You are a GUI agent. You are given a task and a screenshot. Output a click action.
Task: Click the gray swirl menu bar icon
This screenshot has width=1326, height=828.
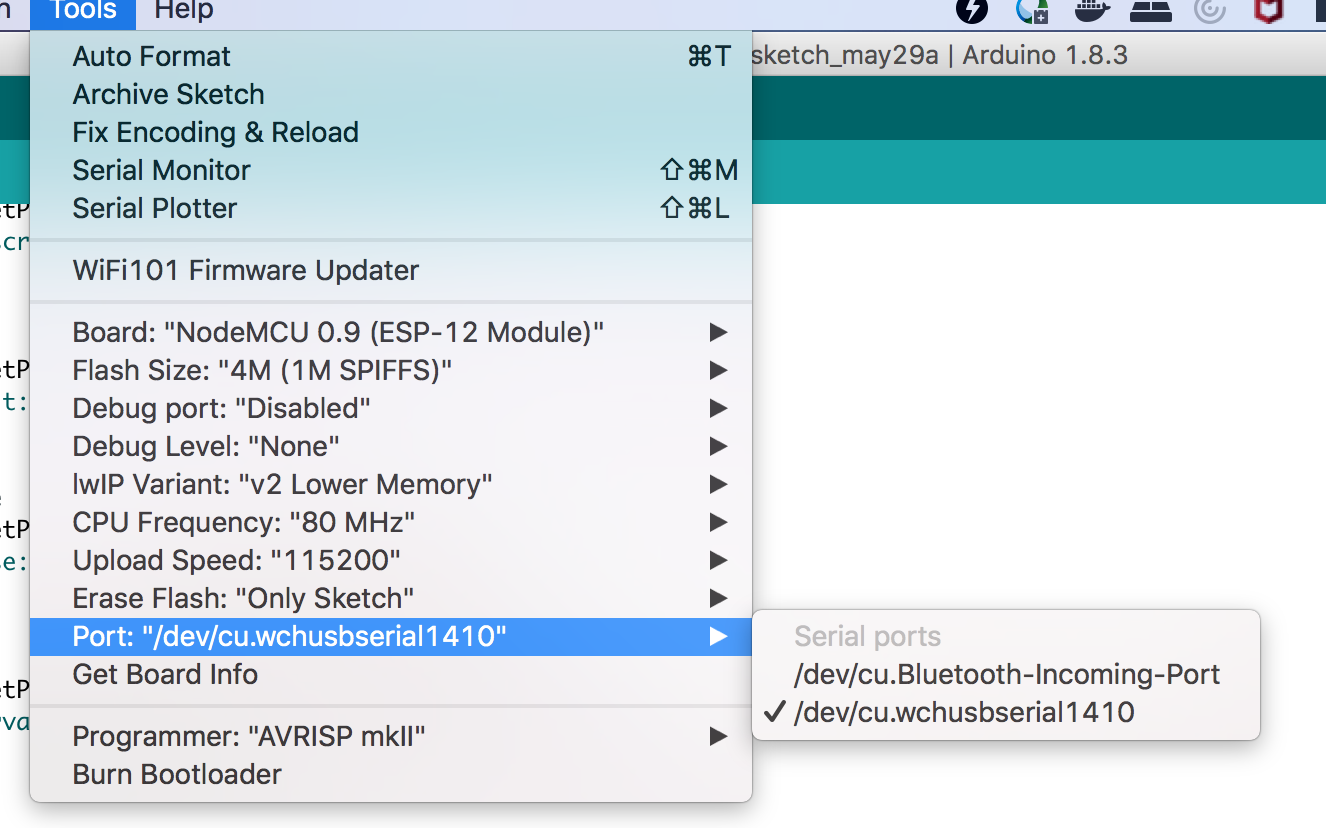point(1210,11)
